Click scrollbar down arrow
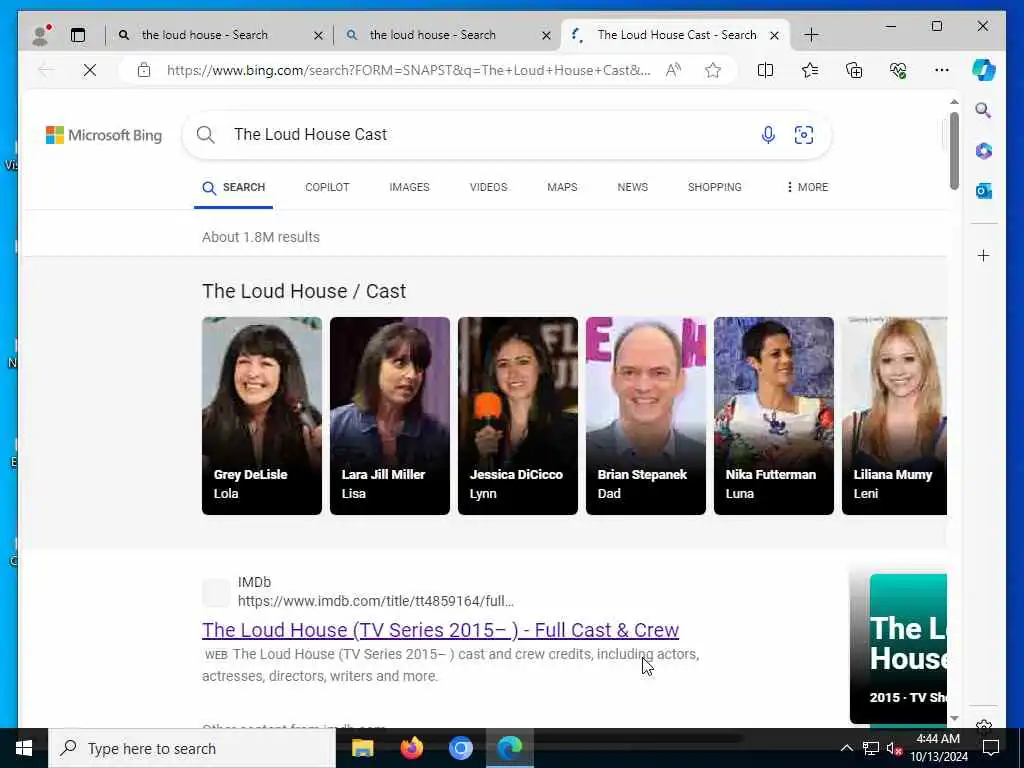Viewport: 1024px width, 768px height. [x=954, y=718]
